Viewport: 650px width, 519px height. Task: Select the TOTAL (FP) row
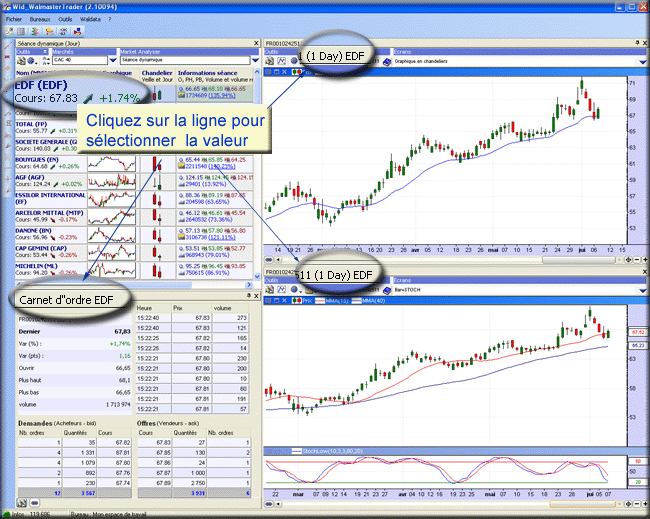pyautogui.click(x=46, y=127)
